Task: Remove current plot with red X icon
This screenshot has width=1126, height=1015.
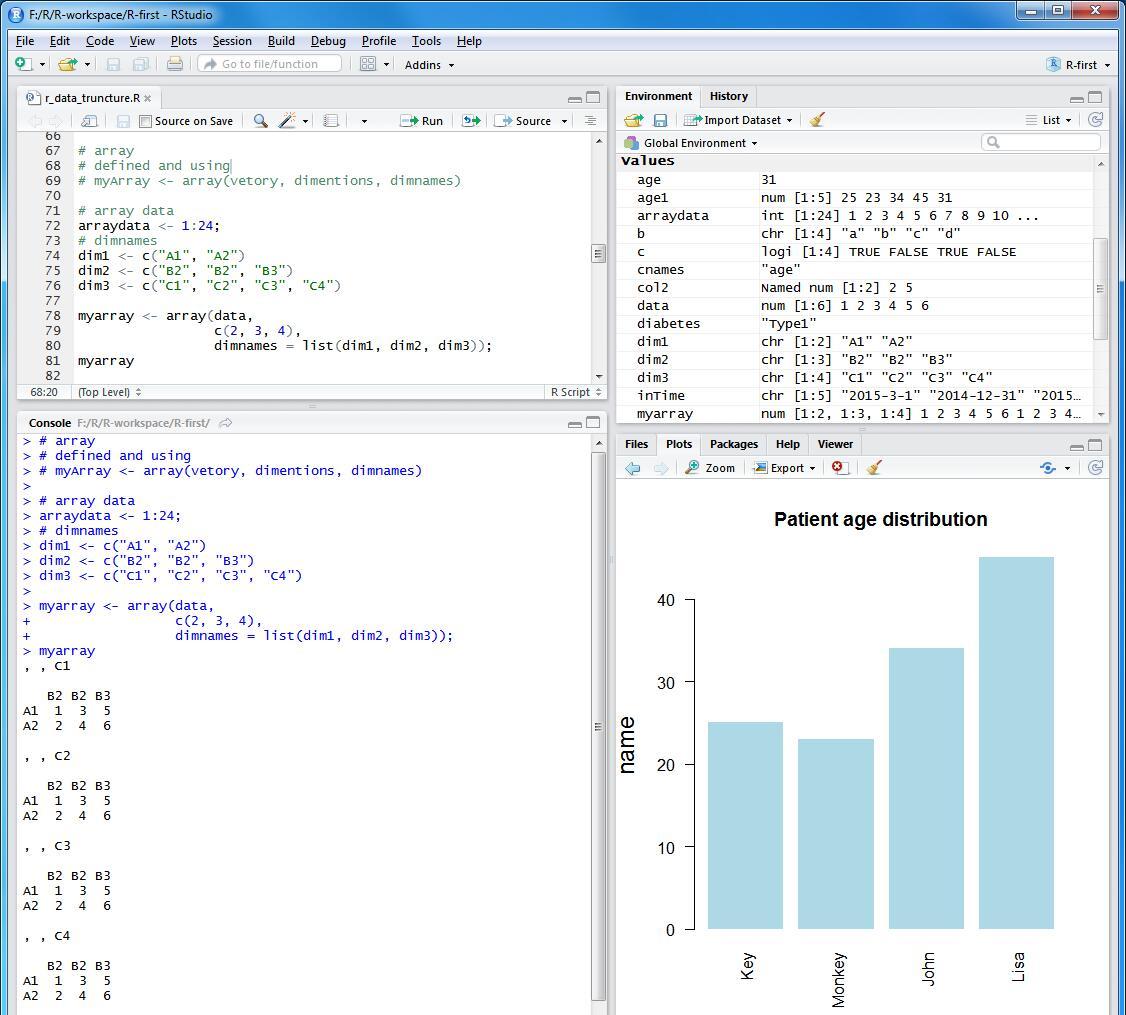Action: [x=839, y=468]
